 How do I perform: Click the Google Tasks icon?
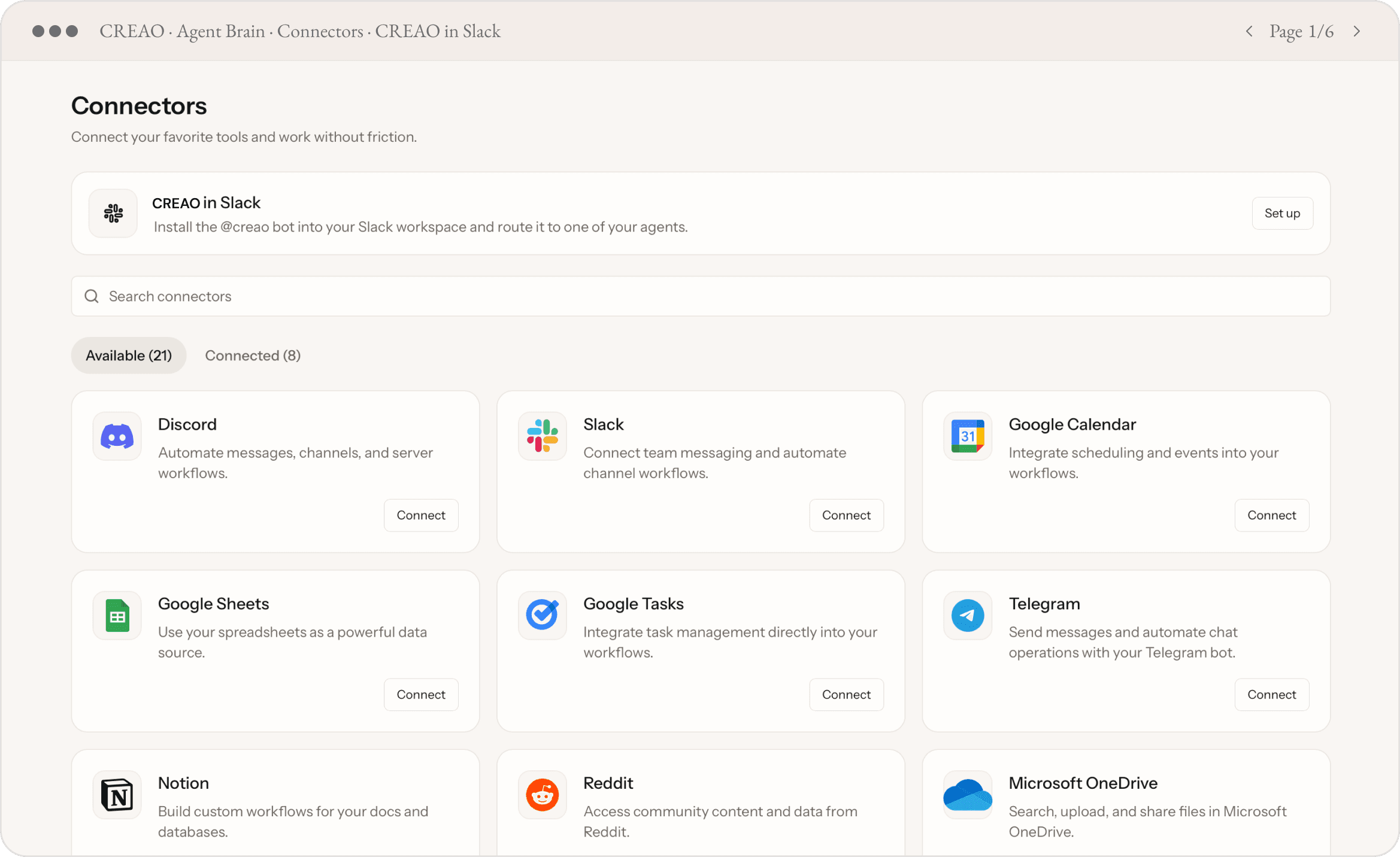coord(543,616)
